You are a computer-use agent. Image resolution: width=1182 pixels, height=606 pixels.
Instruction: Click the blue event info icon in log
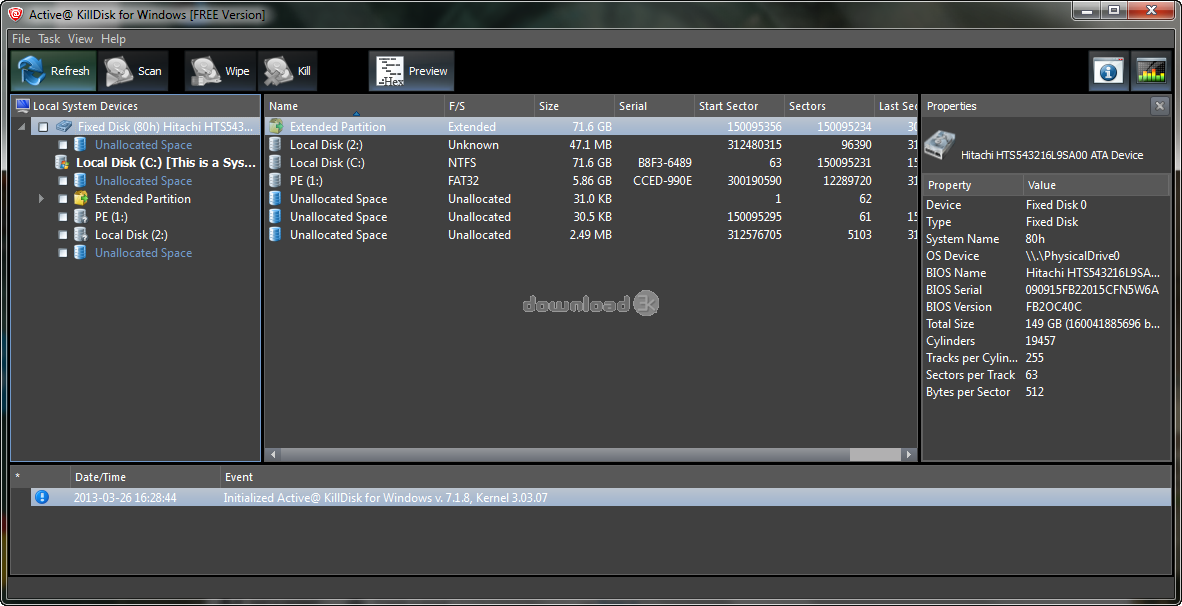(x=42, y=497)
